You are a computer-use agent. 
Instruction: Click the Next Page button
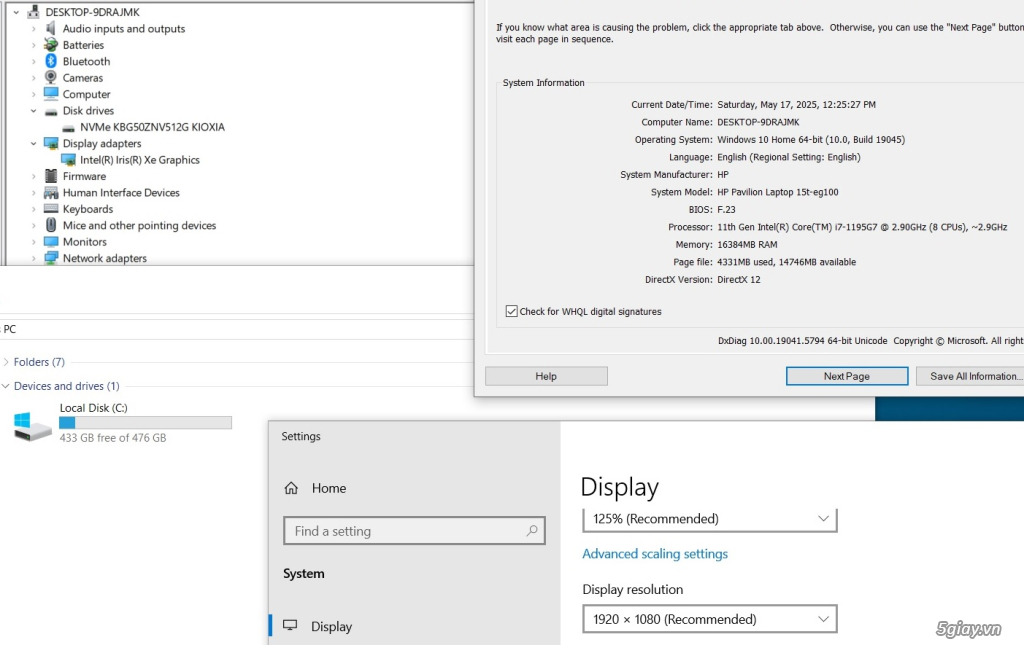tap(847, 376)
